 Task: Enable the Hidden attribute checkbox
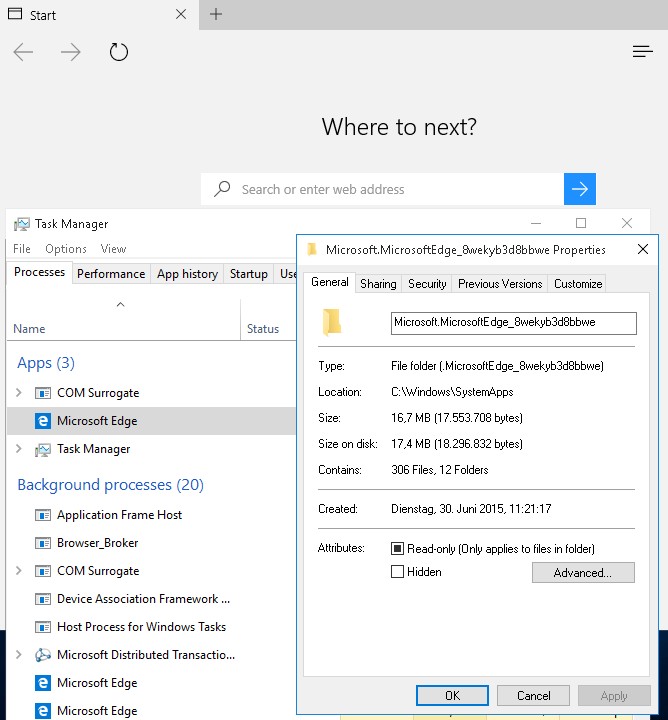397,572
